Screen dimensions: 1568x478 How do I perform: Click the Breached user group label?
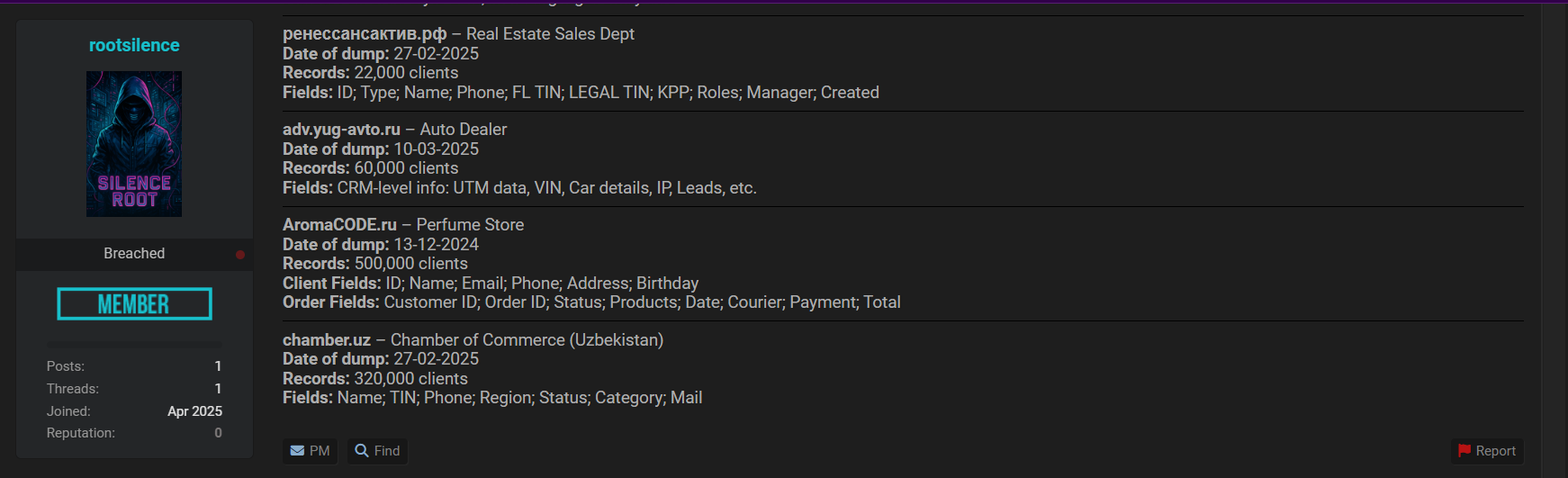tap(134, 254)
